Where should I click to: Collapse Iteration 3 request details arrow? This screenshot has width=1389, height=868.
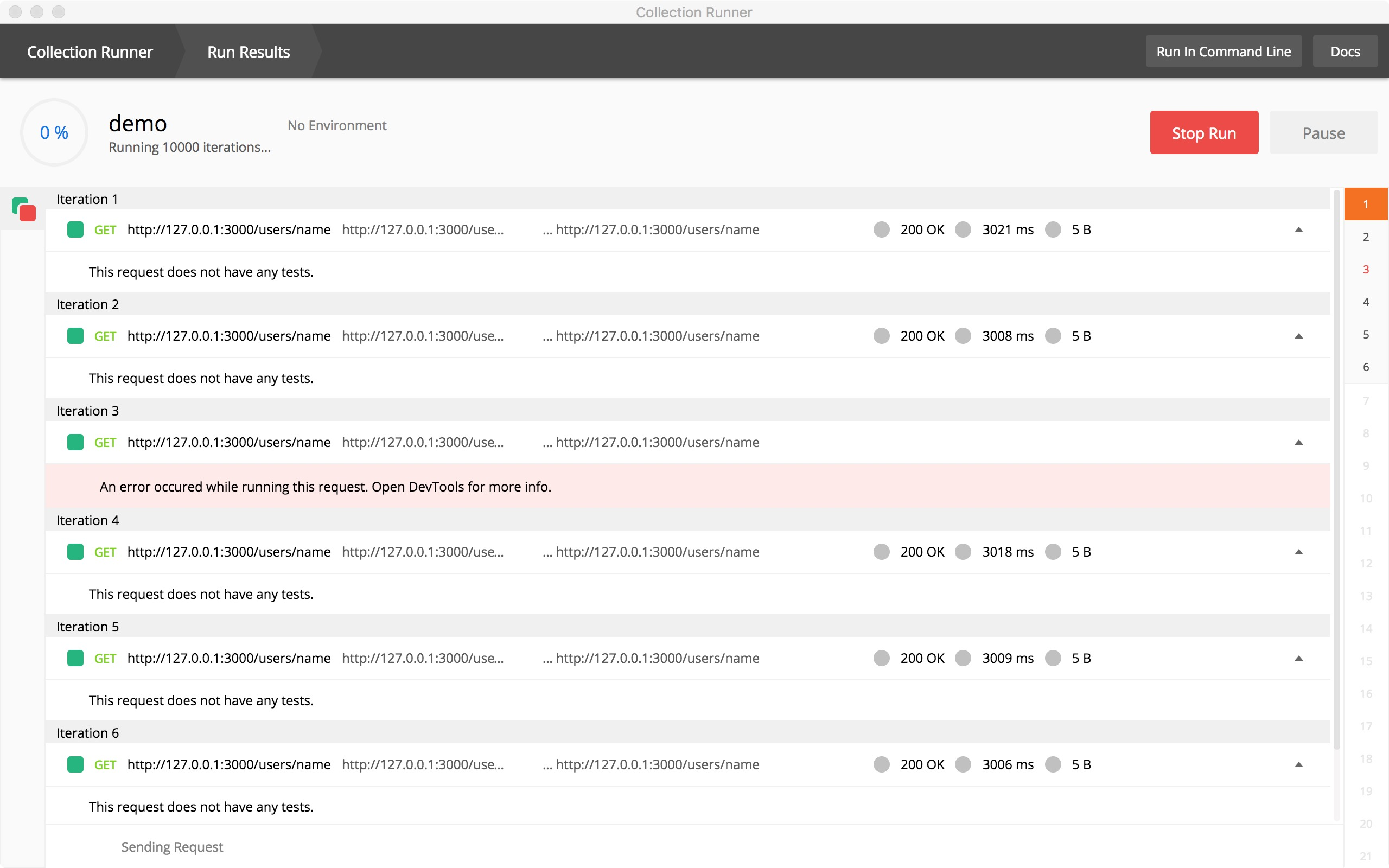click(x=1299, y=442)
